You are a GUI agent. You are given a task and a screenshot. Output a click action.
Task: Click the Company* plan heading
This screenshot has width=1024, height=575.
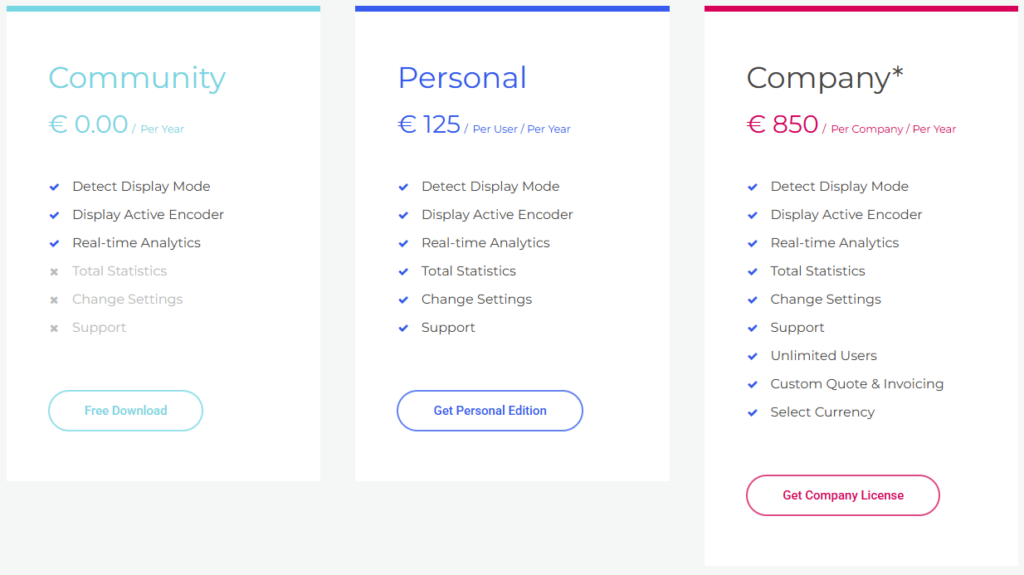tap(825, 78)
